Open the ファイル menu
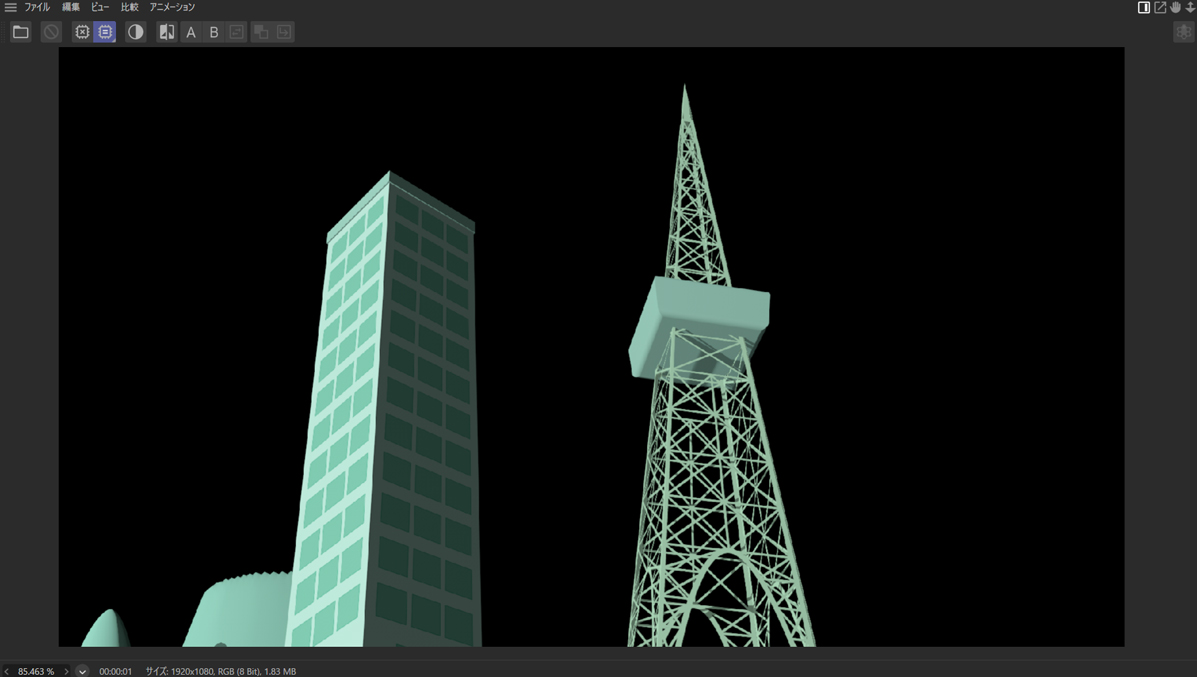Image resolution: width=1197 pixels, height=677 pixels. 37,7
